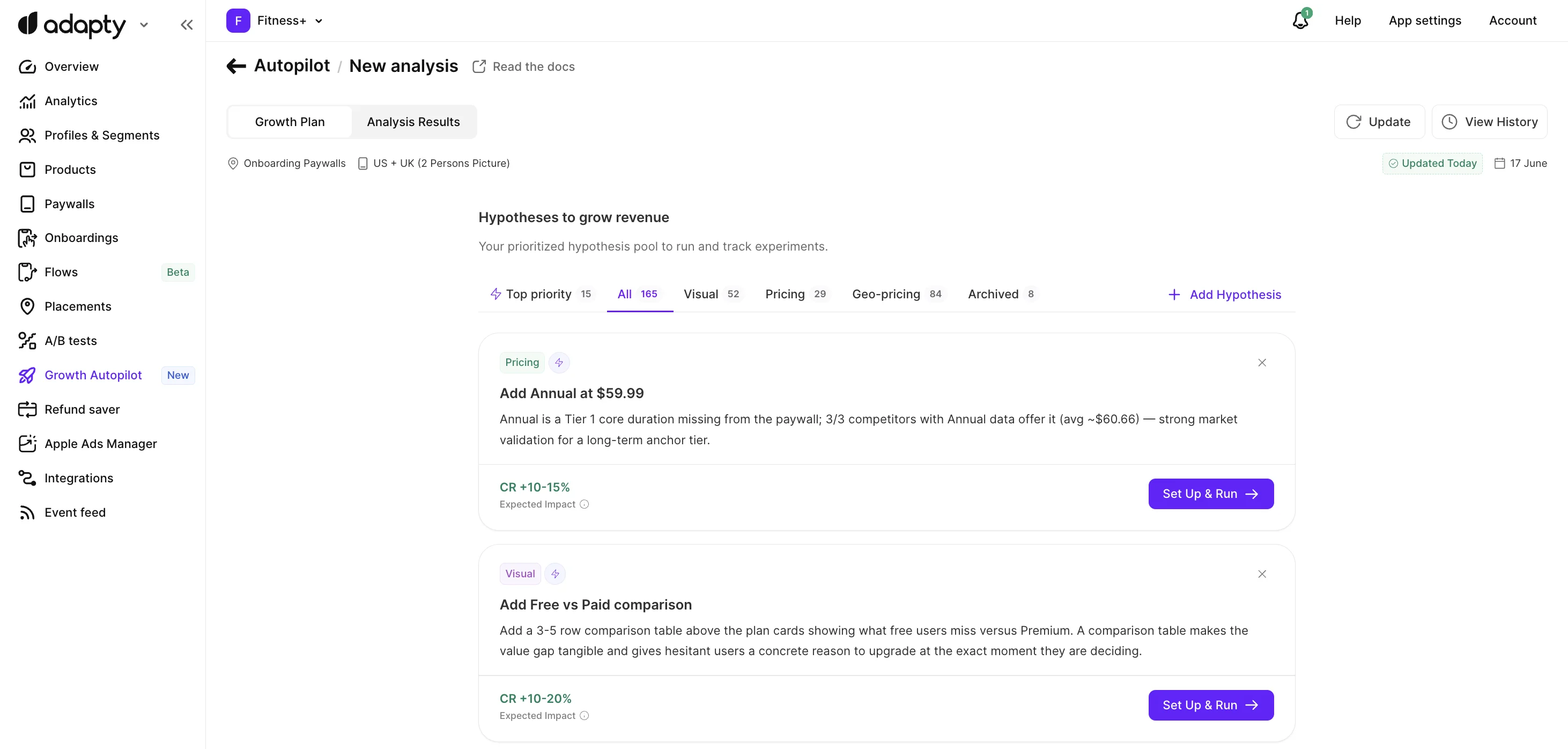Open the Fitness+ app switcher dropdown
1568x749 pixels.
[x=319, y=21]
